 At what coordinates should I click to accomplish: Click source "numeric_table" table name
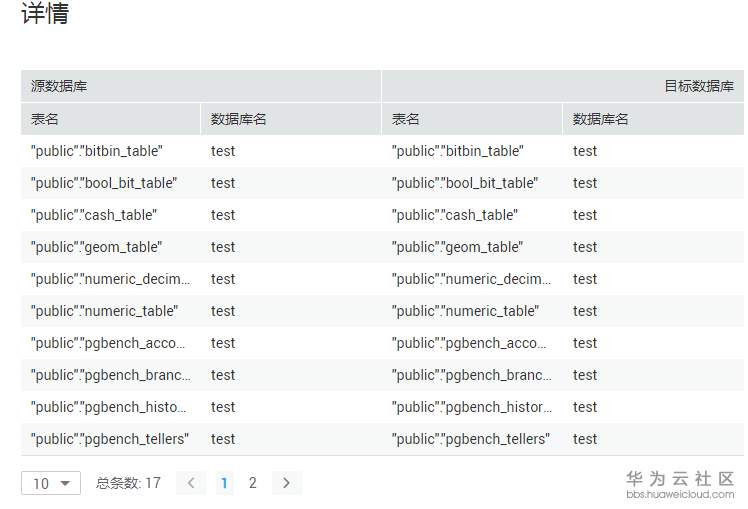coord(105,311)
